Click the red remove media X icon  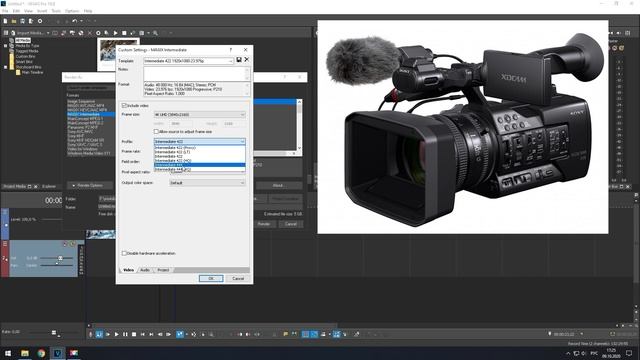coord(89,33)
